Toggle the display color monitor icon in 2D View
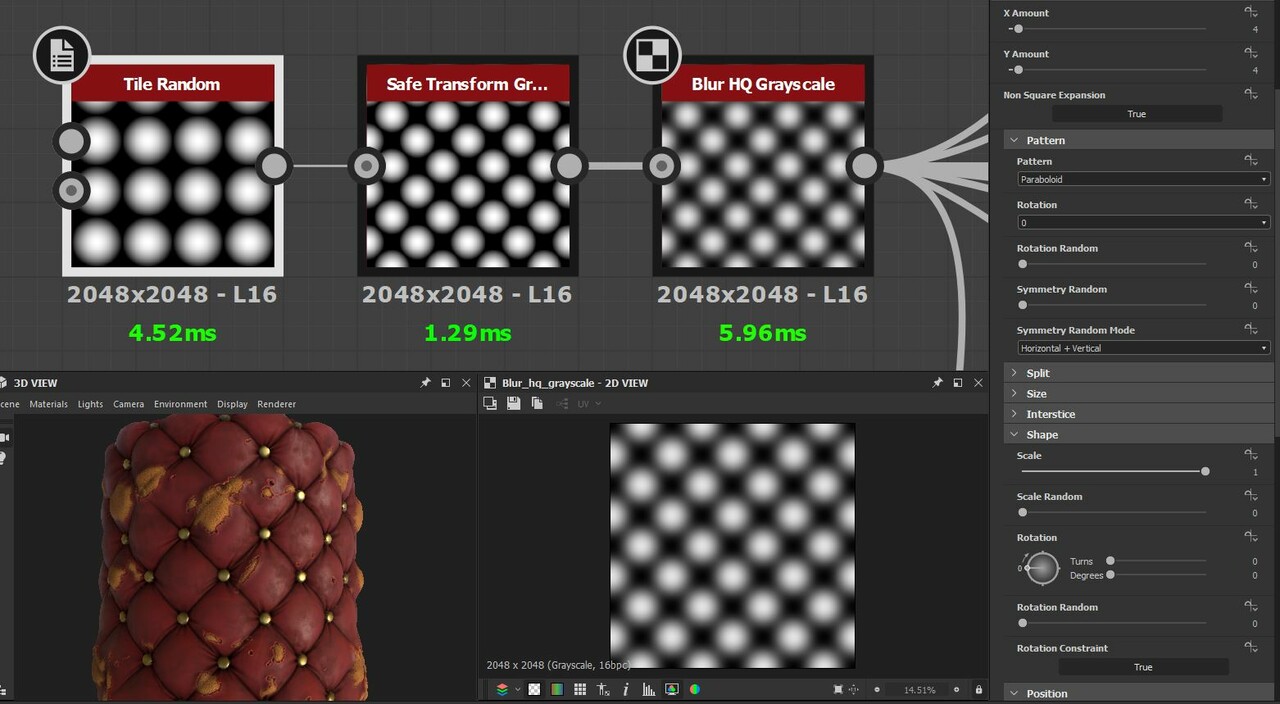The width and height of the screenshot is (1280, 704). [x=672, y=689]
